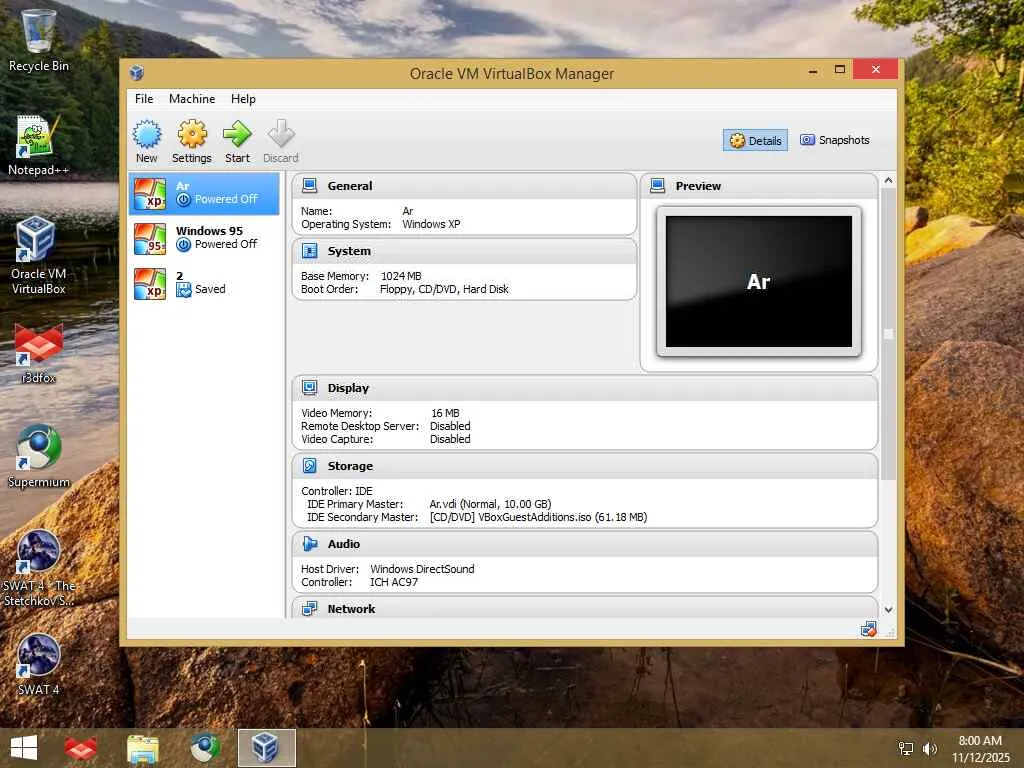
Task: Select the SWAT 4 desktop shortcut
Action: [x=39, y=664]
